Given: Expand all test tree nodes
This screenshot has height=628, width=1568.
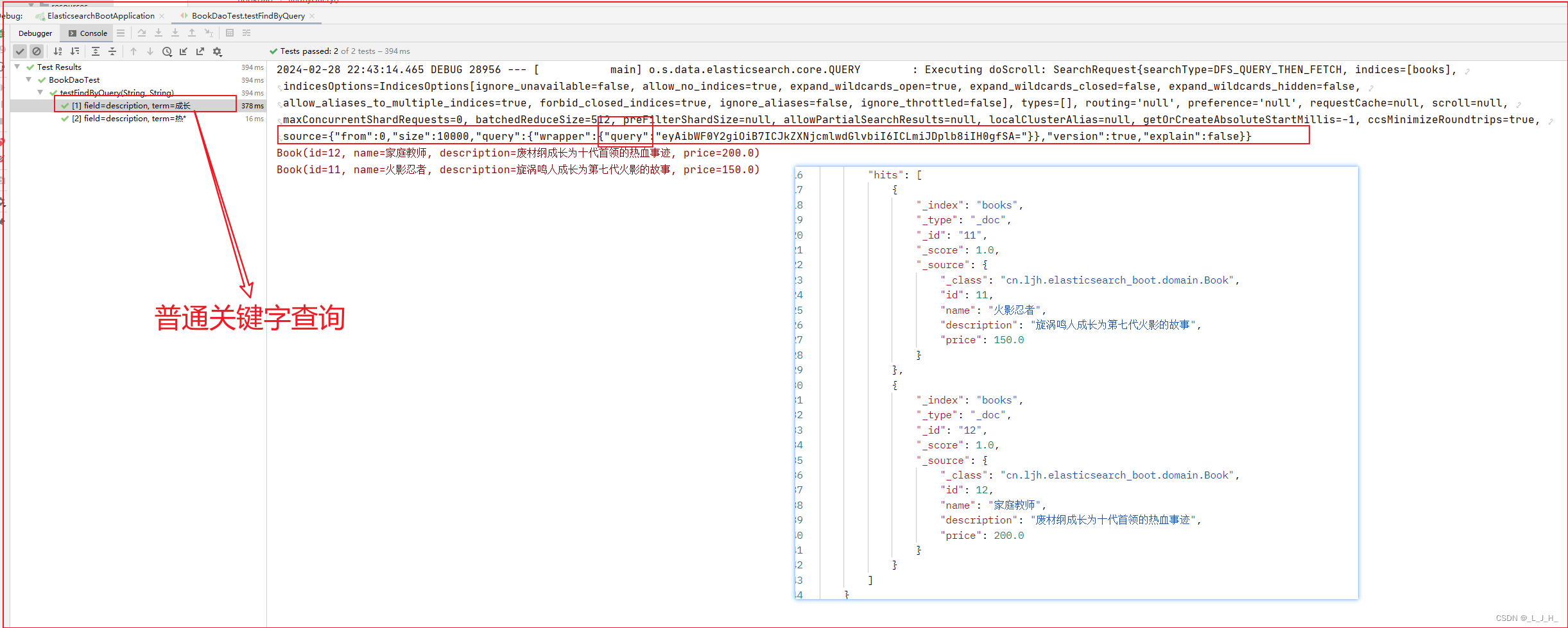Looking at the screenshot, I should (x=96, y=51).
